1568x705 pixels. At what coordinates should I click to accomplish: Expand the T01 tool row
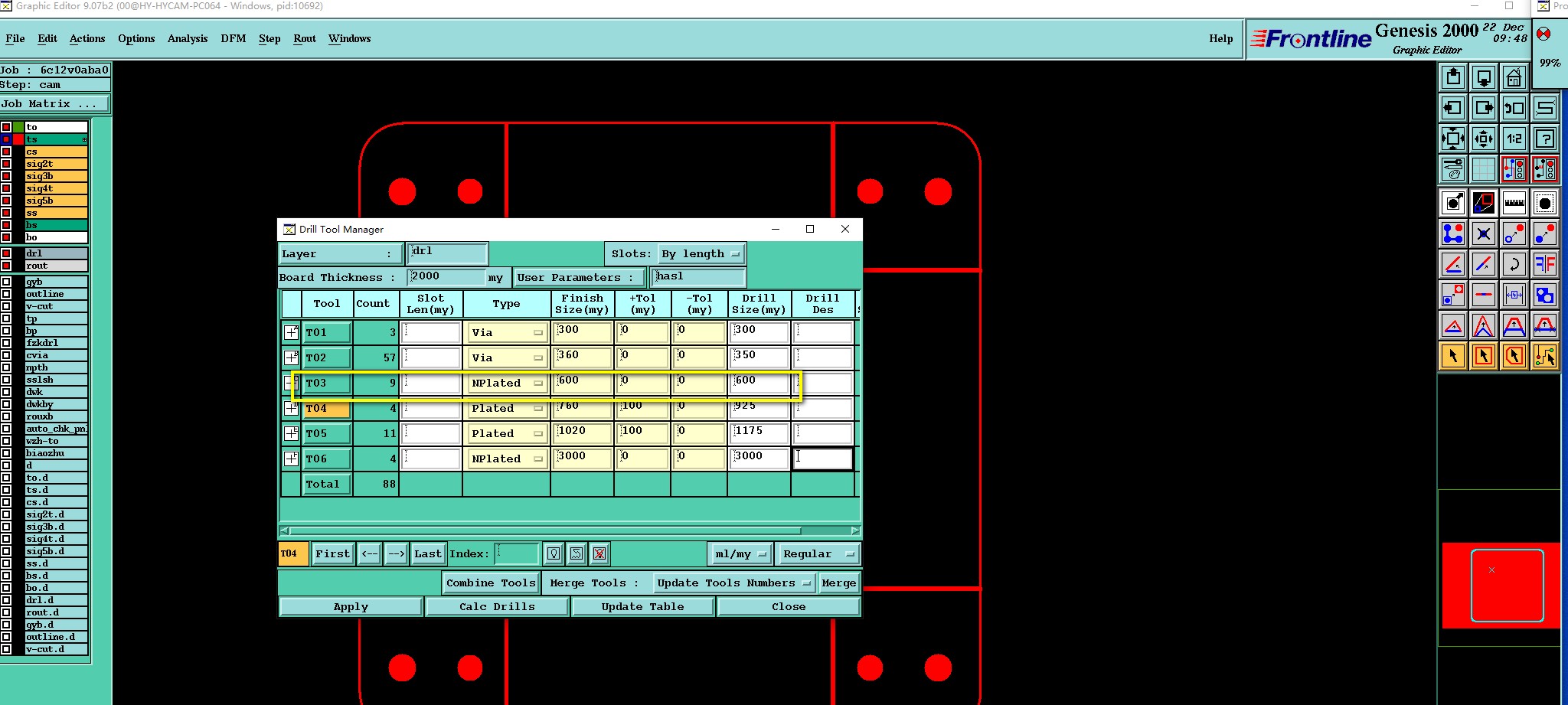pos(291,332)
